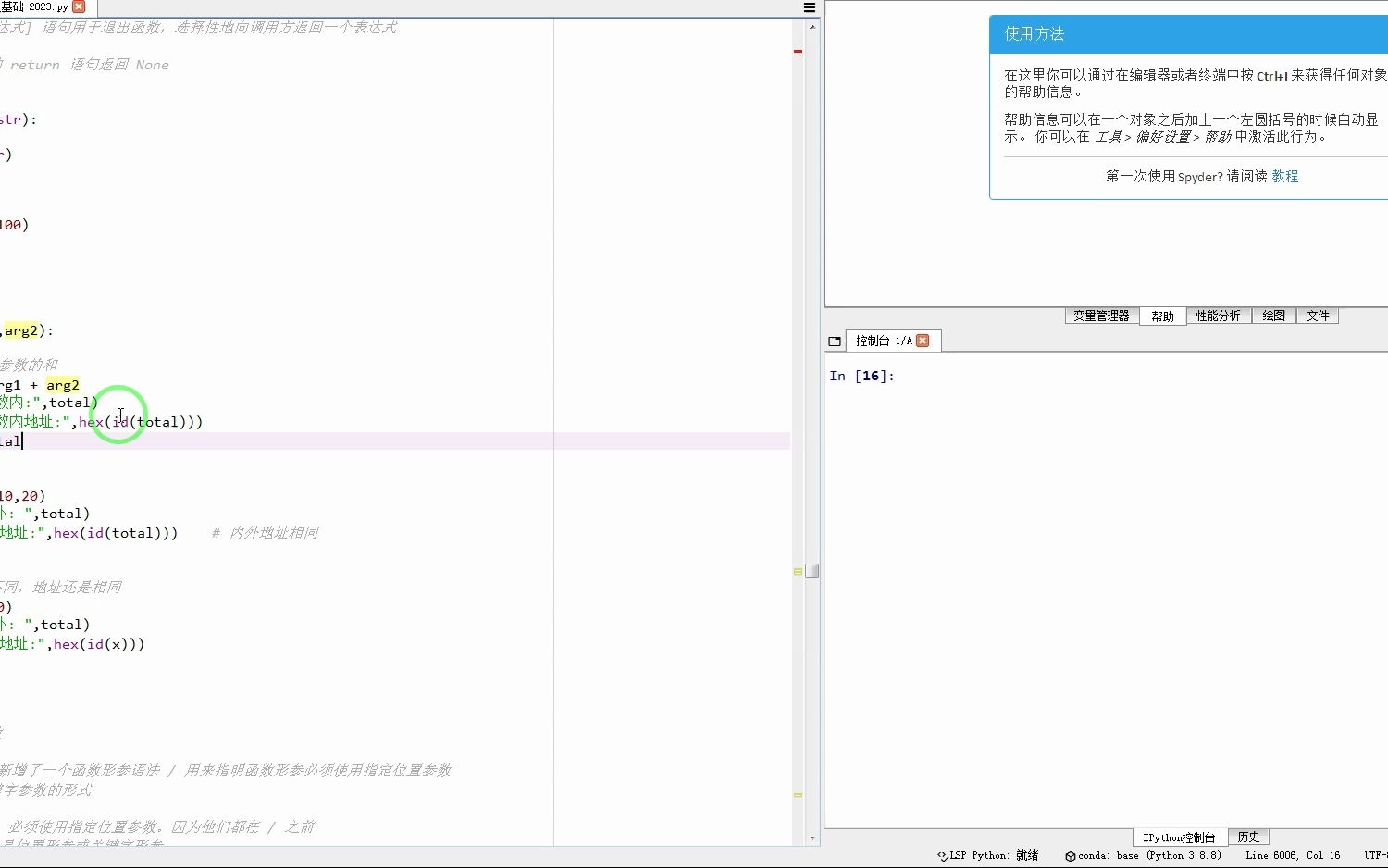Image resolution: width=1388 pixels, height=868 pixels.
Task: Click the editor scrollbar down arrow
Action: pos(812,838)
